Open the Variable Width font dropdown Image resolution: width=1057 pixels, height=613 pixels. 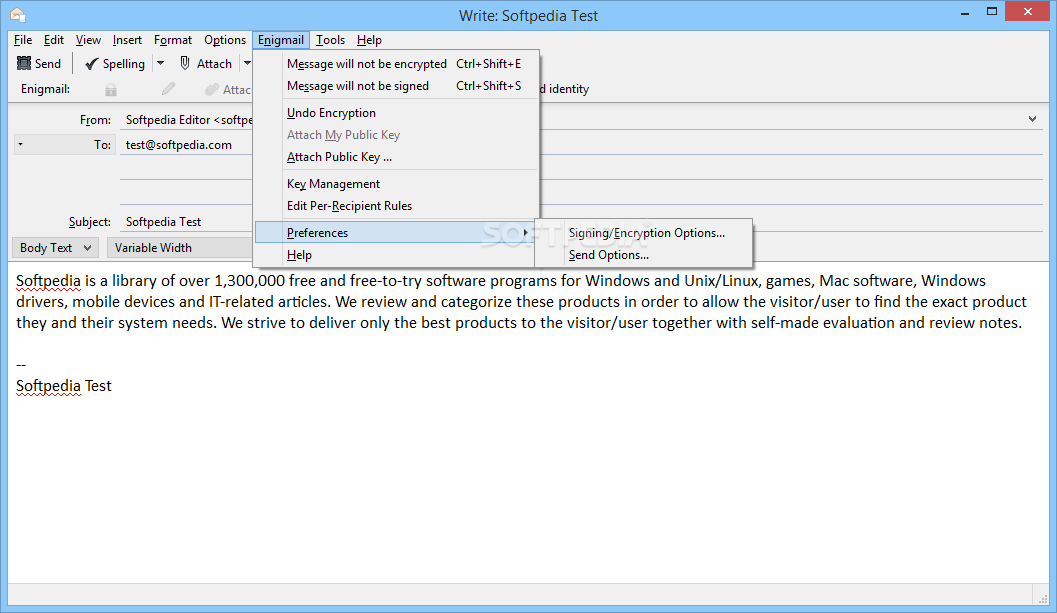click(179, 247)
